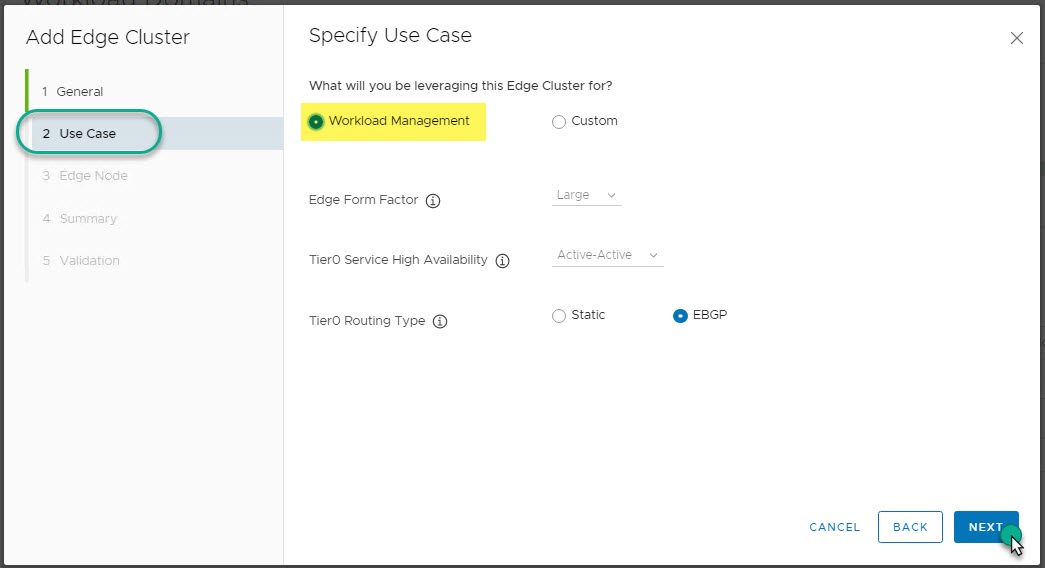Click info icon next to Tier0 Routing Type
Image resolution: width=1045 pixels, height=568 pixels.
[440, 322]
